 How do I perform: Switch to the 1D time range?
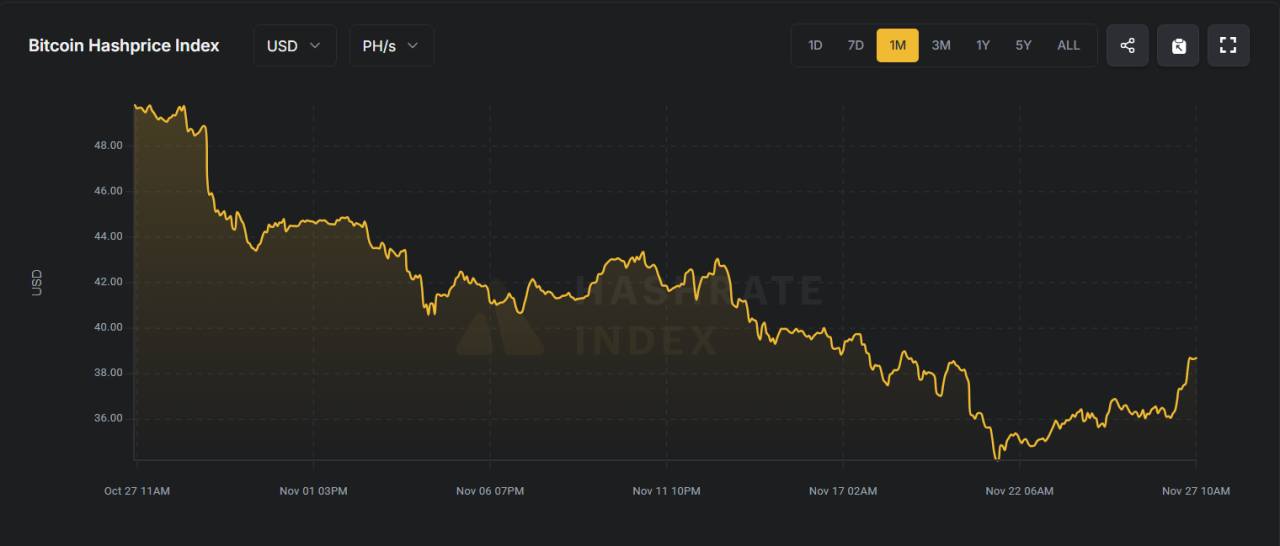point(815,46)
